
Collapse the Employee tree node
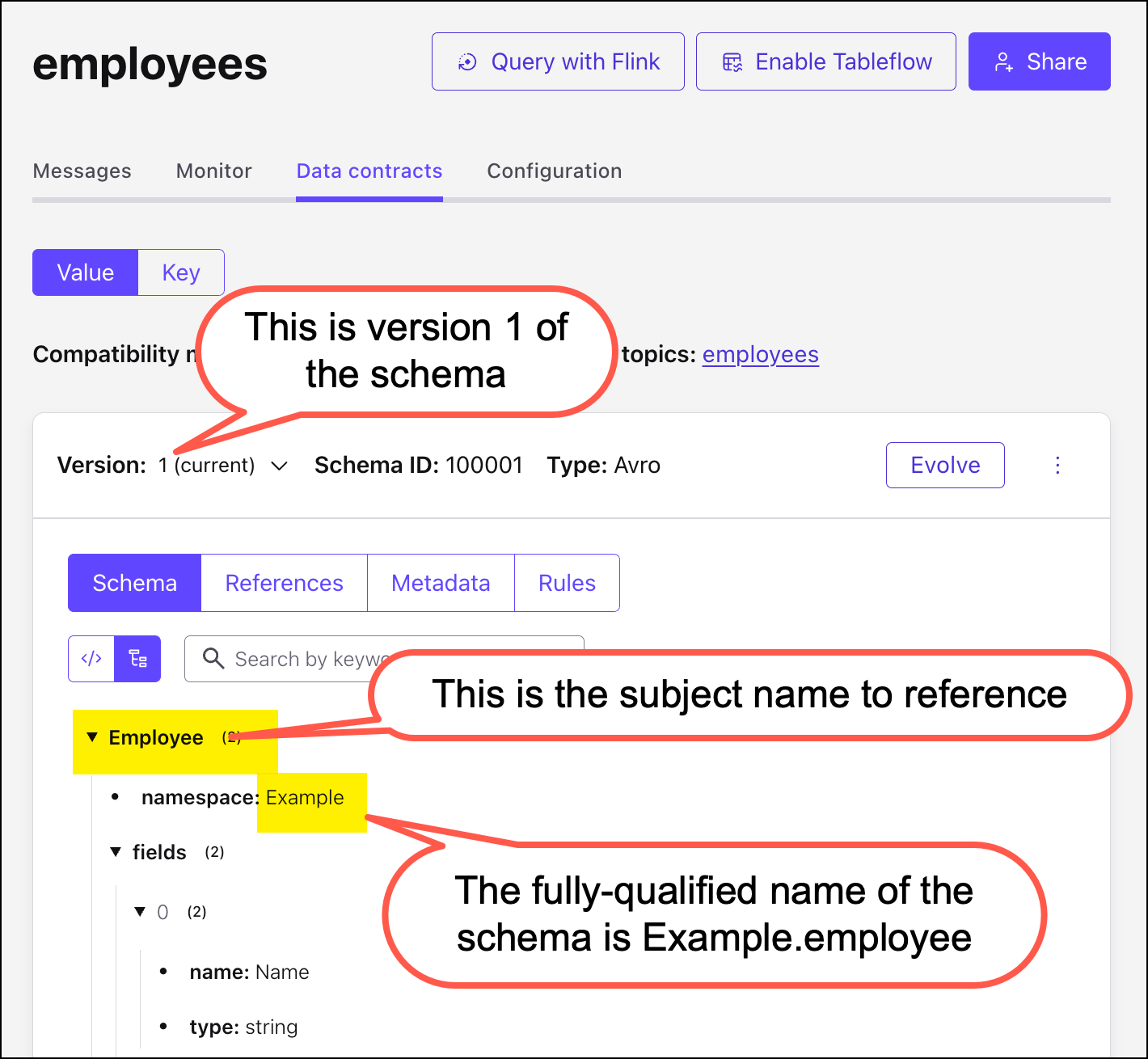click(x=92, y=737)
